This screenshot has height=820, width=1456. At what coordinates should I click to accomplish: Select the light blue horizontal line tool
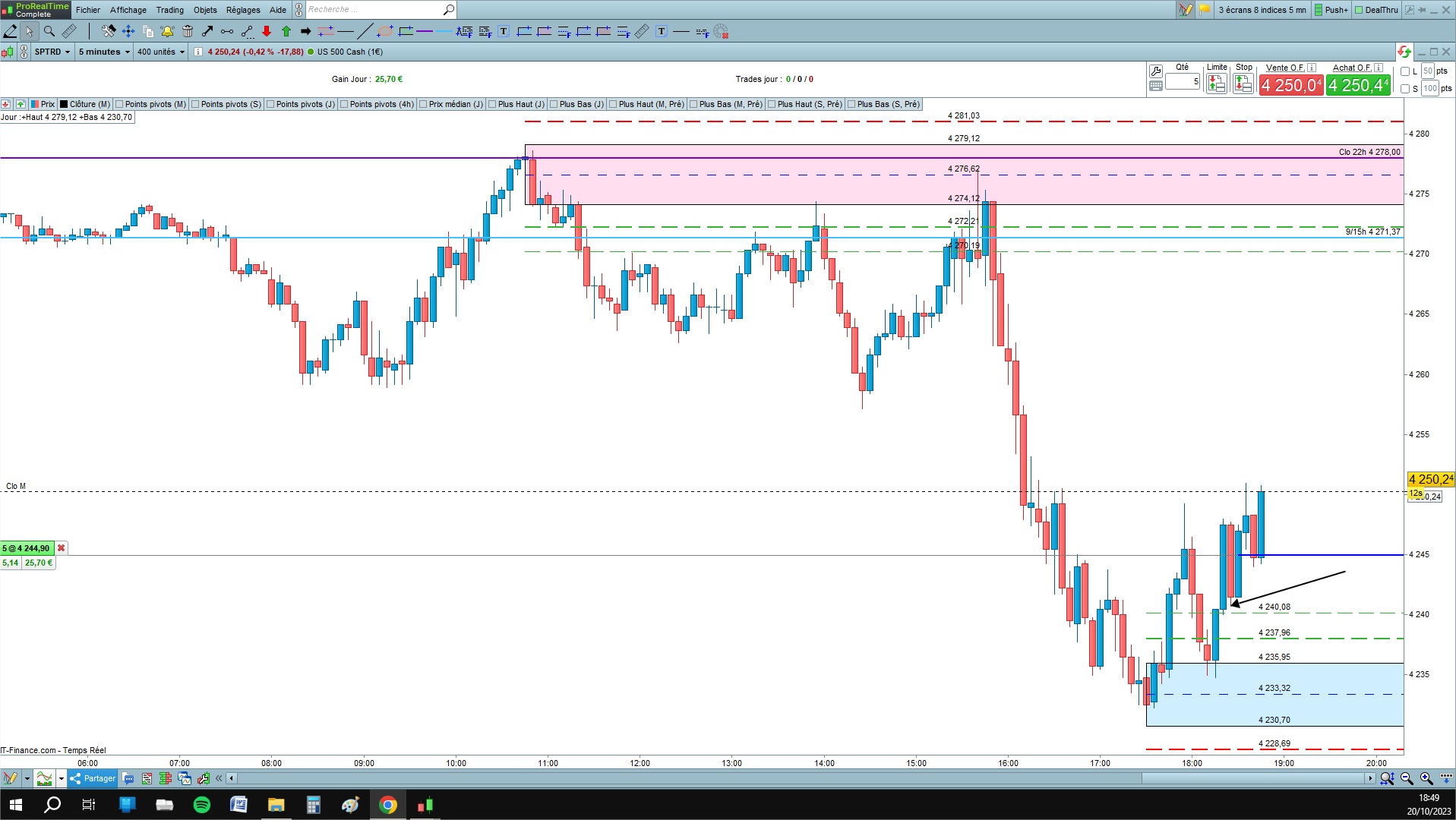pos(444,31)
